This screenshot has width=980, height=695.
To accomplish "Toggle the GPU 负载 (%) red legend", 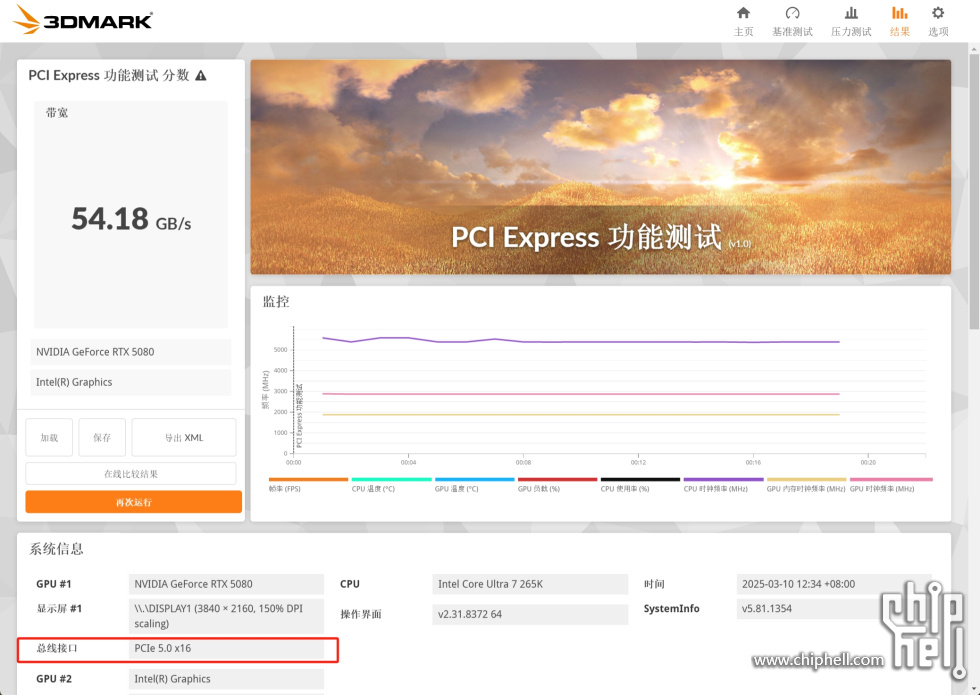I will 558,479.
